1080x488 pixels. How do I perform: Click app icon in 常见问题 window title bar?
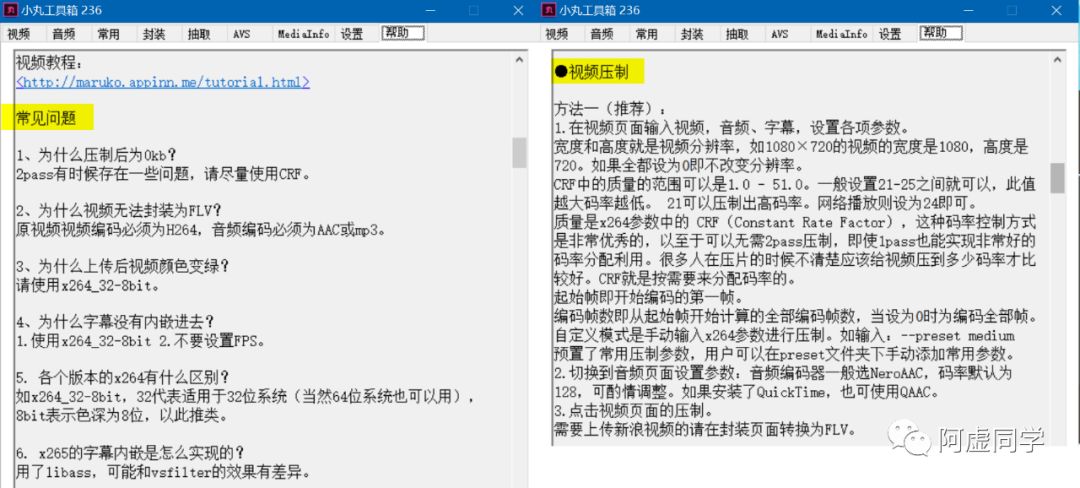(x=10, y=10)
